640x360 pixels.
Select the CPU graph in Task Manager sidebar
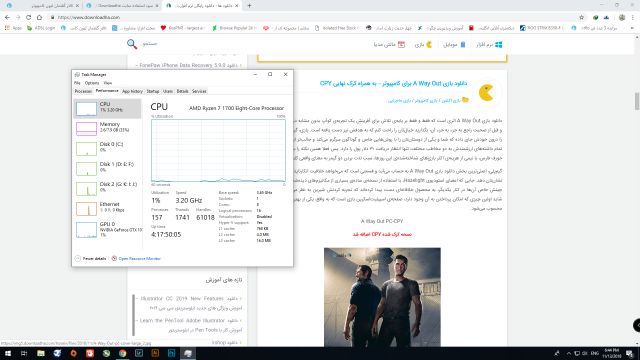click(107, 109)
